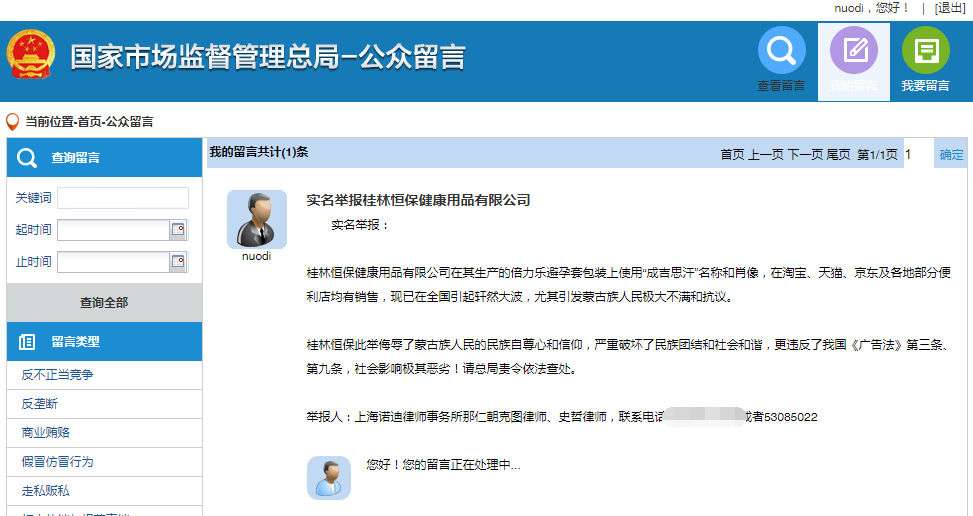Go to 尾页 in pagination
973x516 pixels.
838,154
